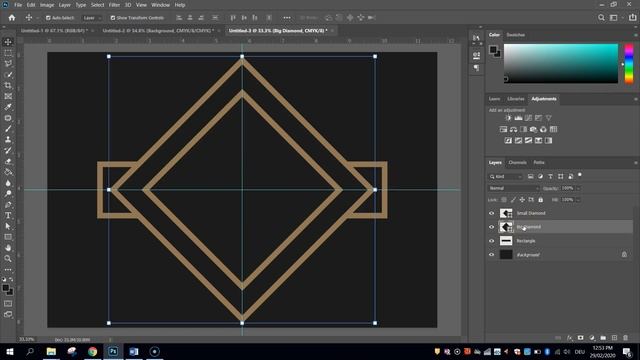Viewport: 640px width, 360px height.
Task: Click the Curves adjustment icon
Action: pos(529,118)
